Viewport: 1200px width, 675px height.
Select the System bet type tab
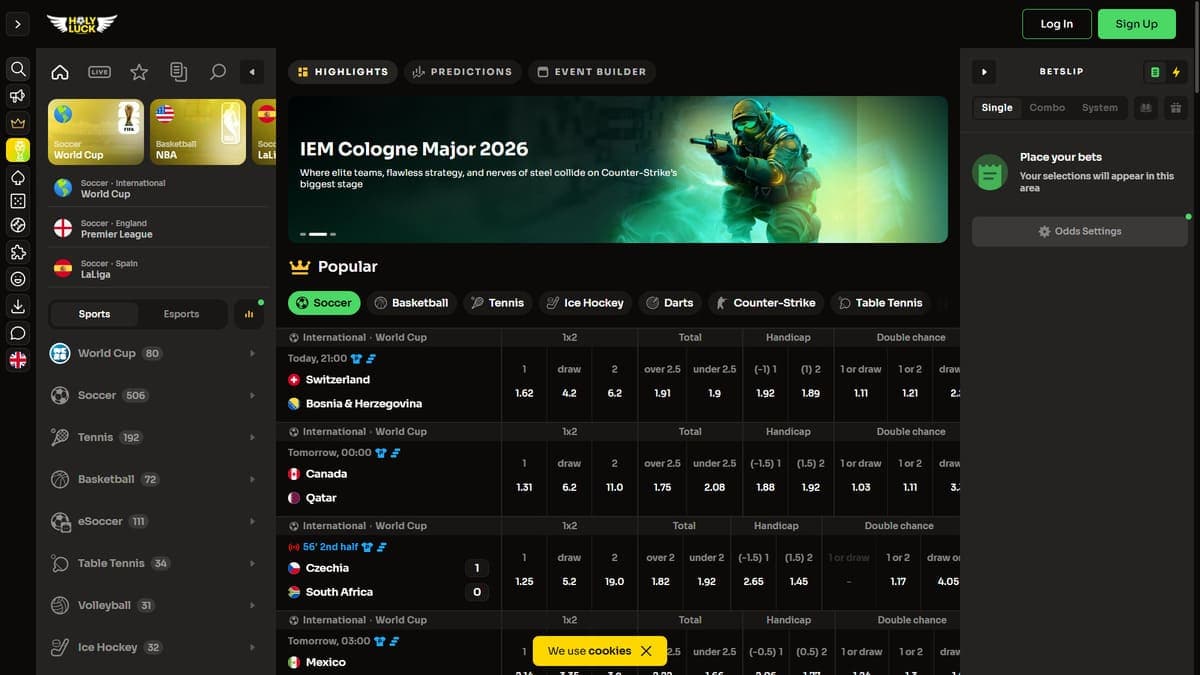point(1100,108)
